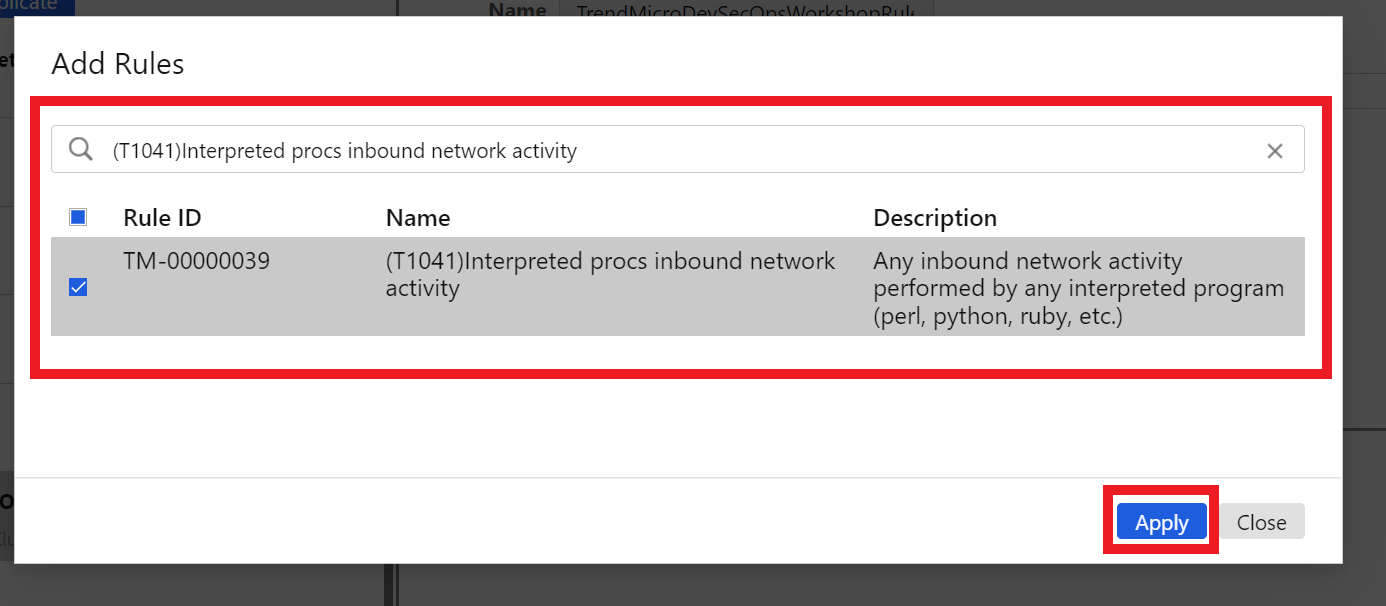Click the dimmed backdrop right of the dialog
The image size is (1386, 606).
click(x=1364, y=300)
